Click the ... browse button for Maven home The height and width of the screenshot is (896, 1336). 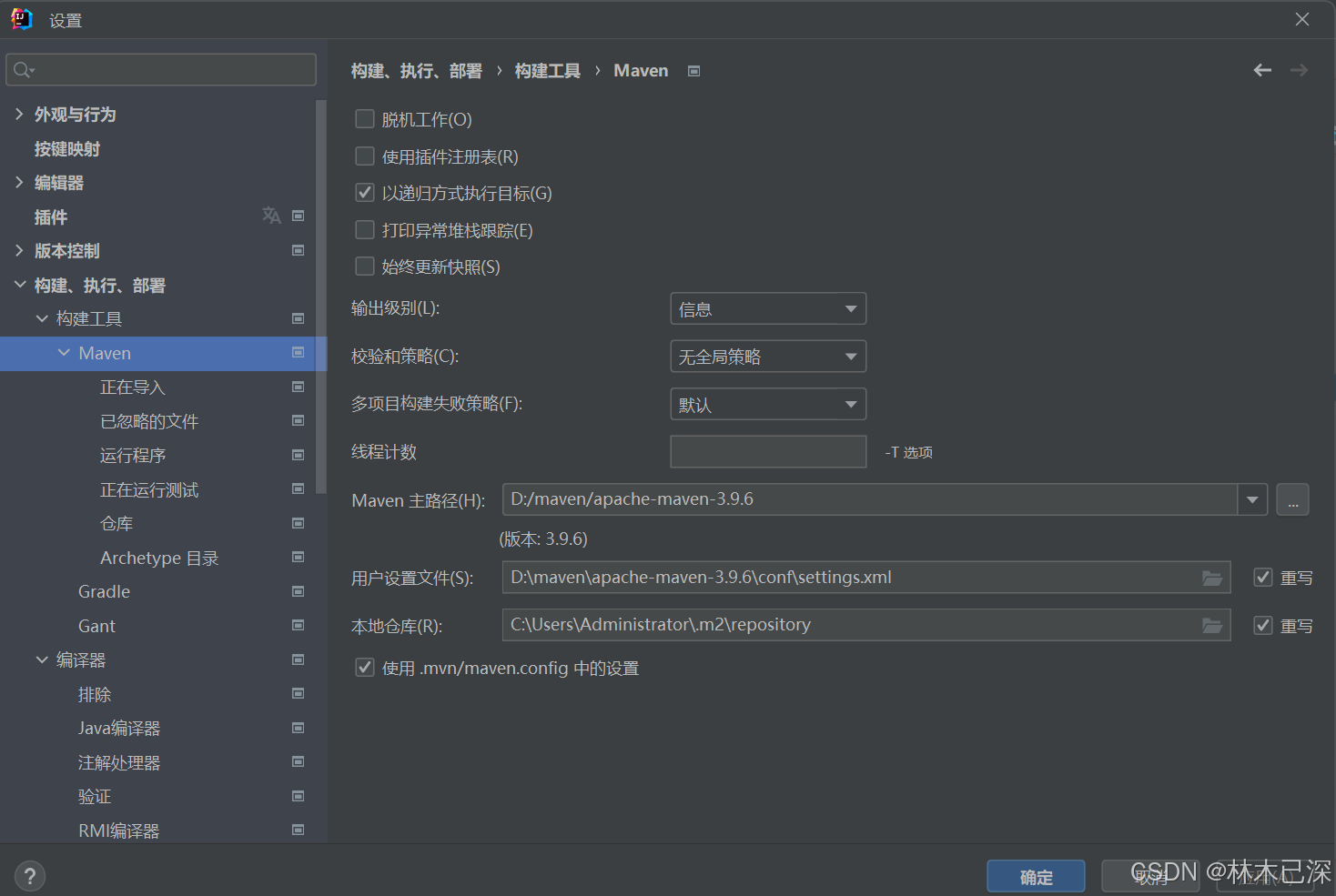(1293, 499)
